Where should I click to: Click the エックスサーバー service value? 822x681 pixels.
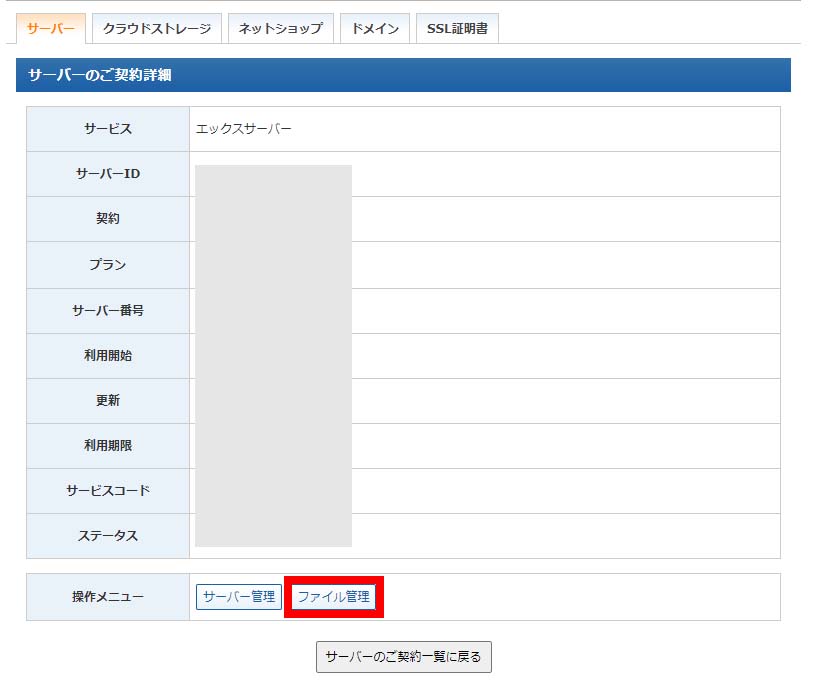[244, 129]
